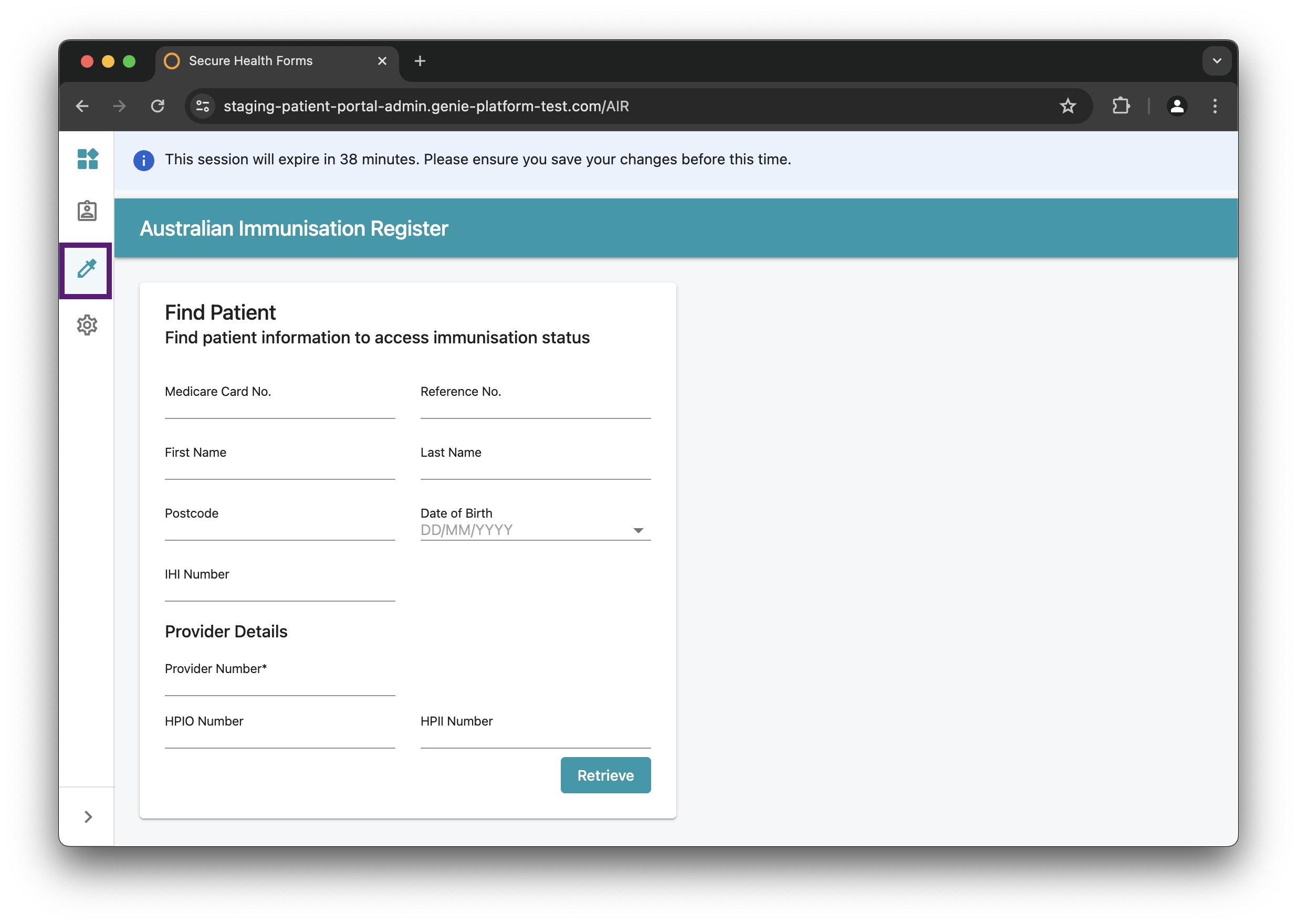The image size is (1297, 924).
Task: View site information in address bar
Action: pos(203,107)
